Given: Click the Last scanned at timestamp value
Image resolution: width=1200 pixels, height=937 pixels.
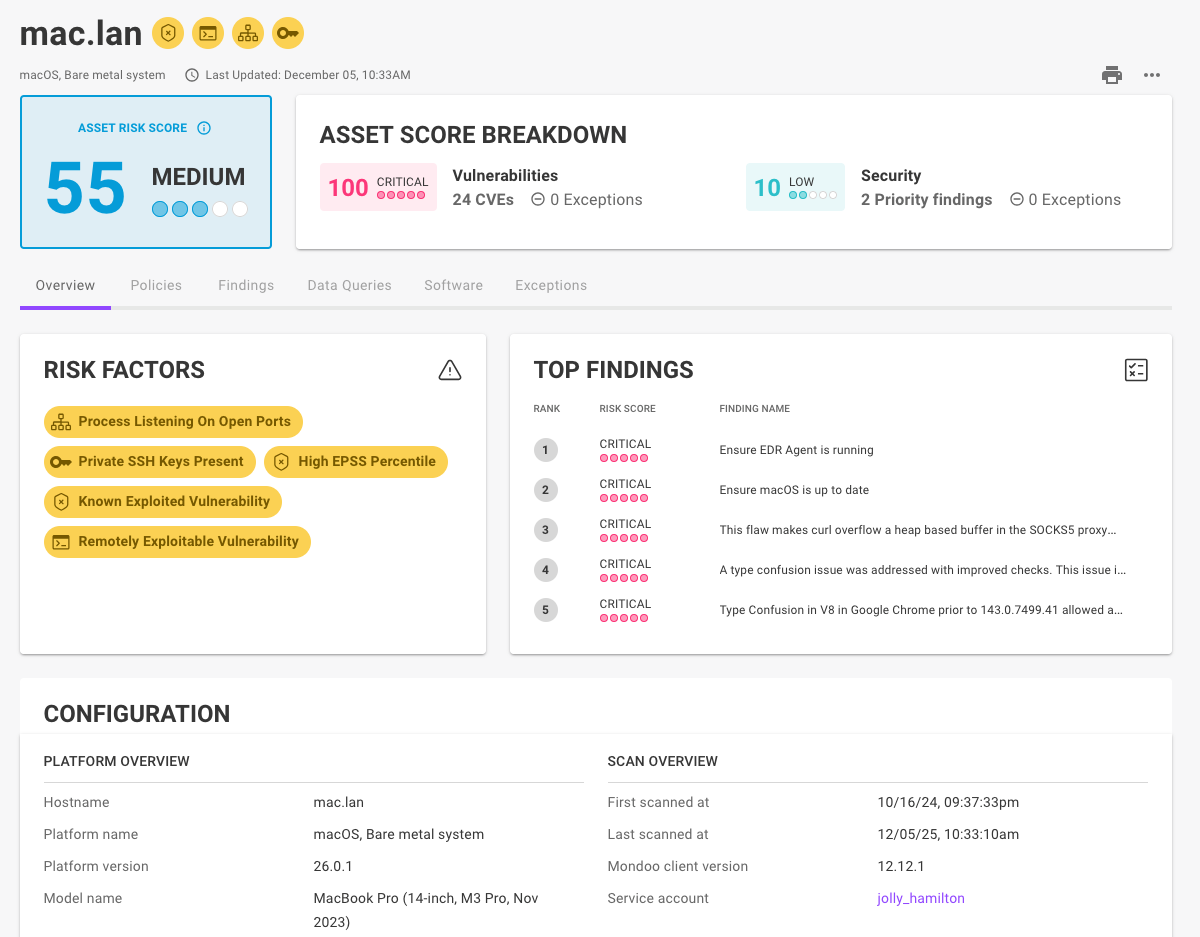Looking at the screenshot, I should coord(947,834).
